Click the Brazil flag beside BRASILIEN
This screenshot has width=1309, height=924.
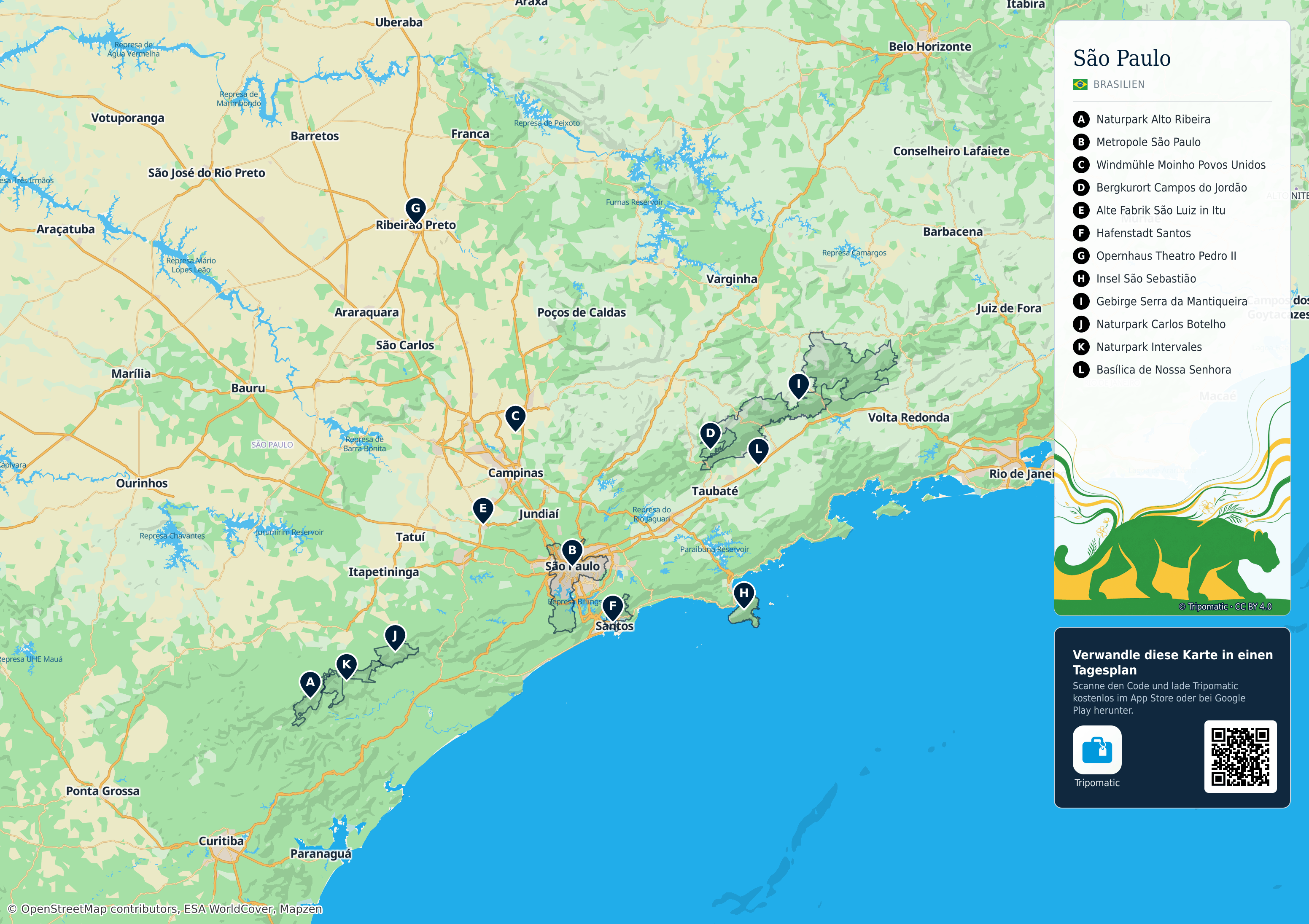point(1080,84)
